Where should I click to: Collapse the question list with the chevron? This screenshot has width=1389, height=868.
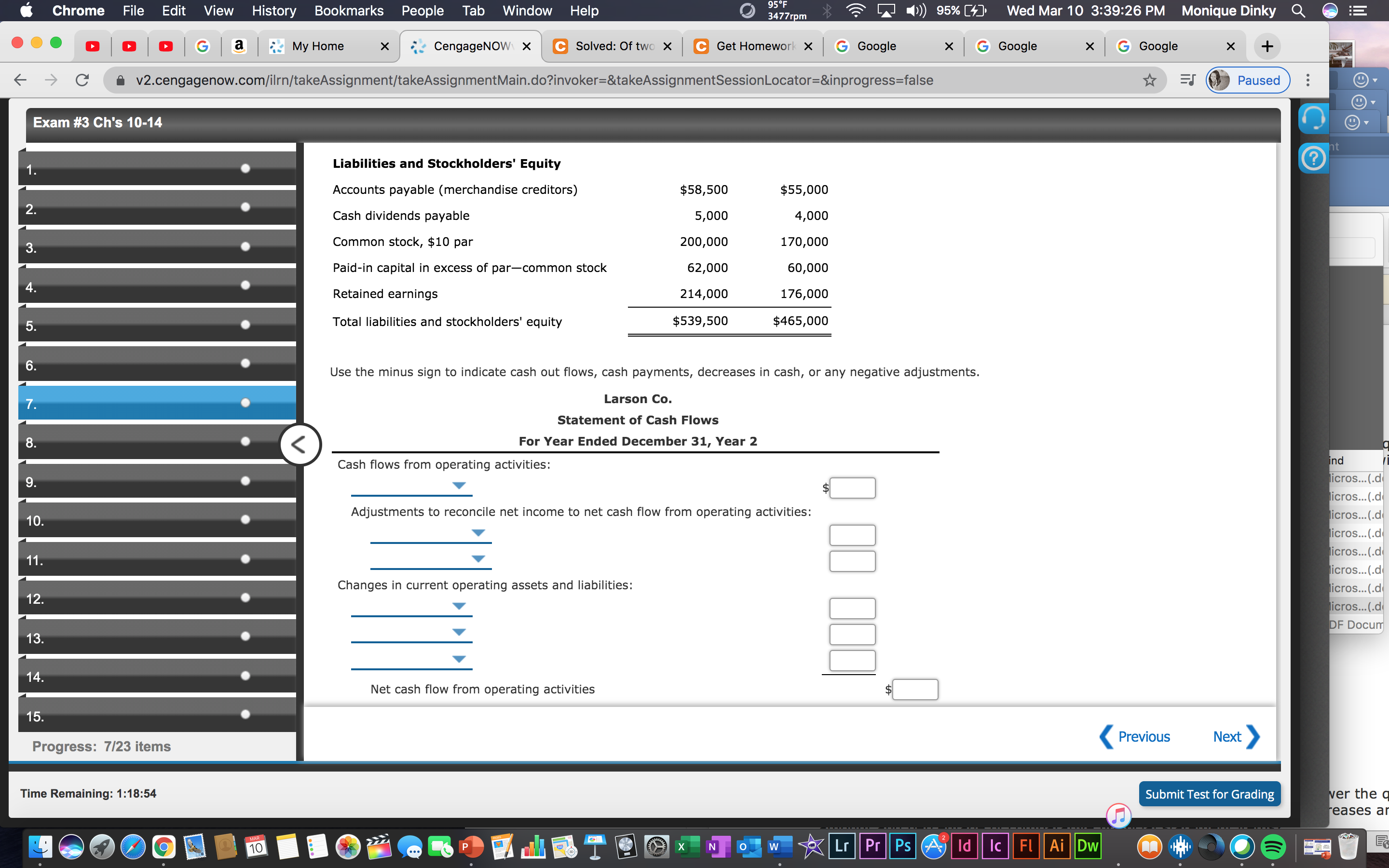[300, 444]
